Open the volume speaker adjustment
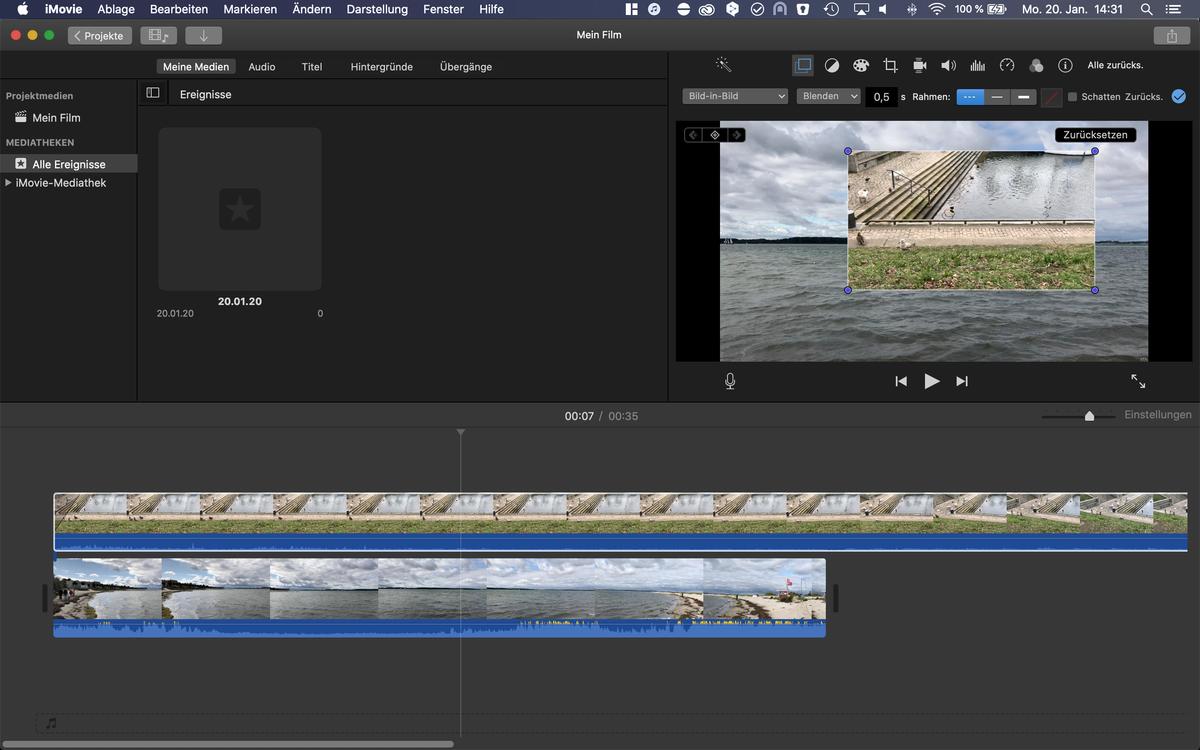This screenshot has height=750, width=1200. tap(948, 65)
